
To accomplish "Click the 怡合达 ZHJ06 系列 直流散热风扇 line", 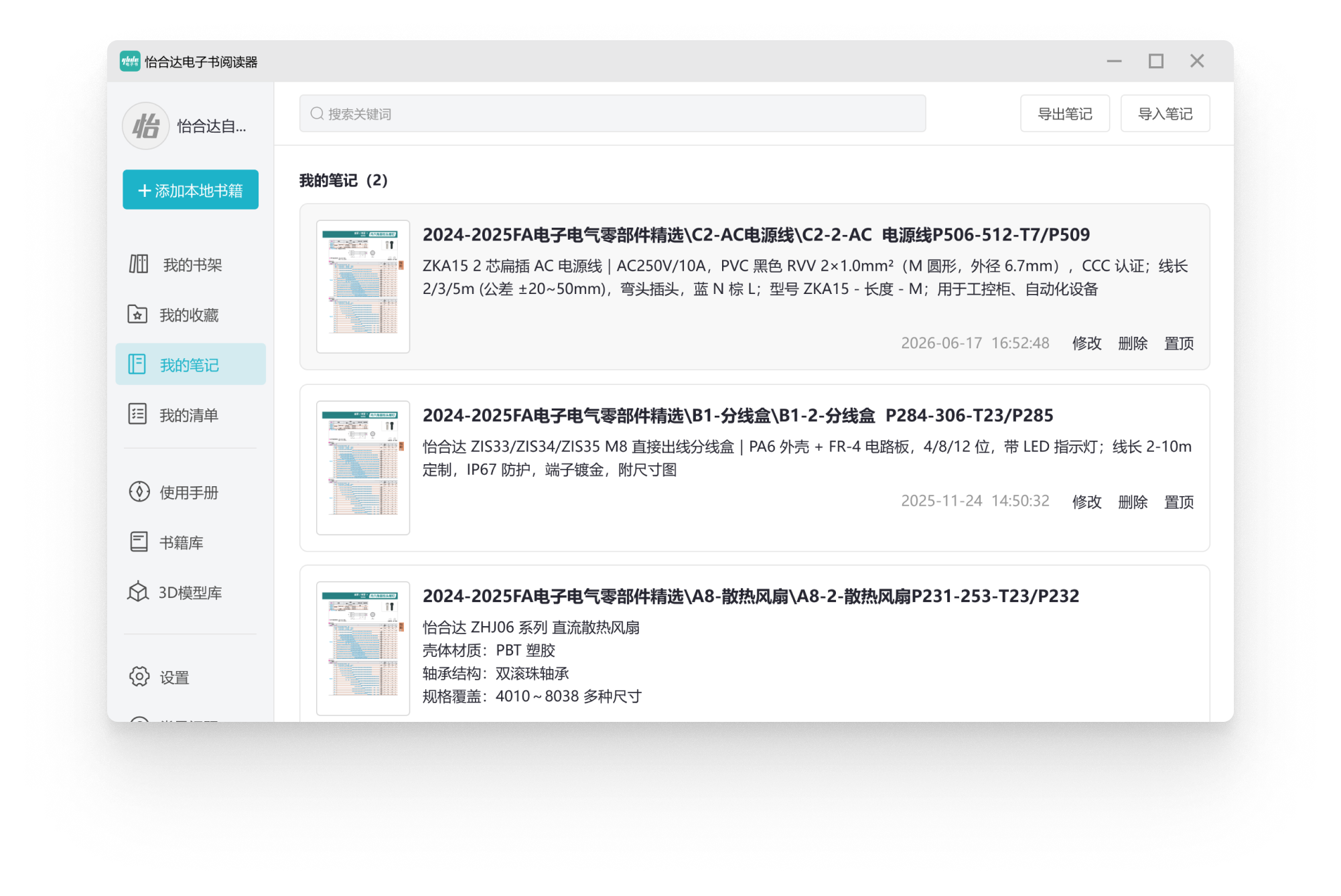I will coord(531,627).
